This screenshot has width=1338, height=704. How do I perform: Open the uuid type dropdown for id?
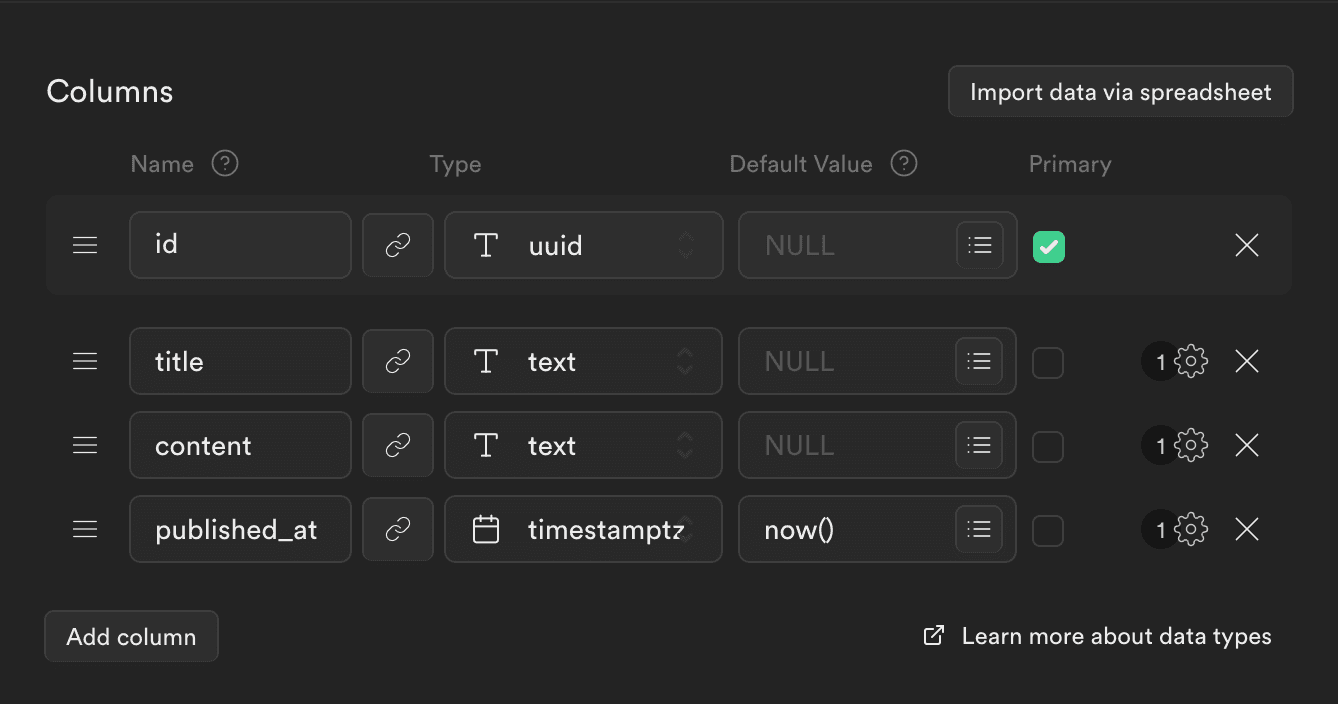[x=583, y=245]
